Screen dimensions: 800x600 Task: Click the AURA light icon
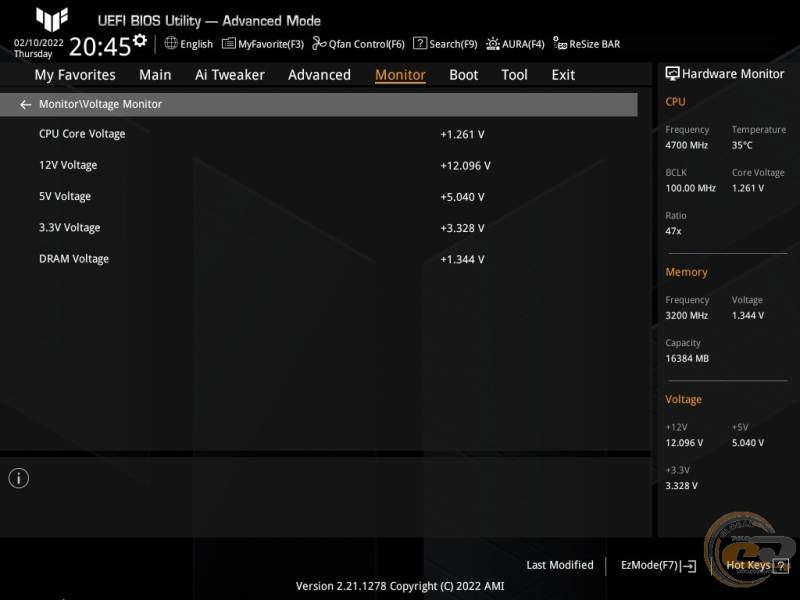point(492,44)
